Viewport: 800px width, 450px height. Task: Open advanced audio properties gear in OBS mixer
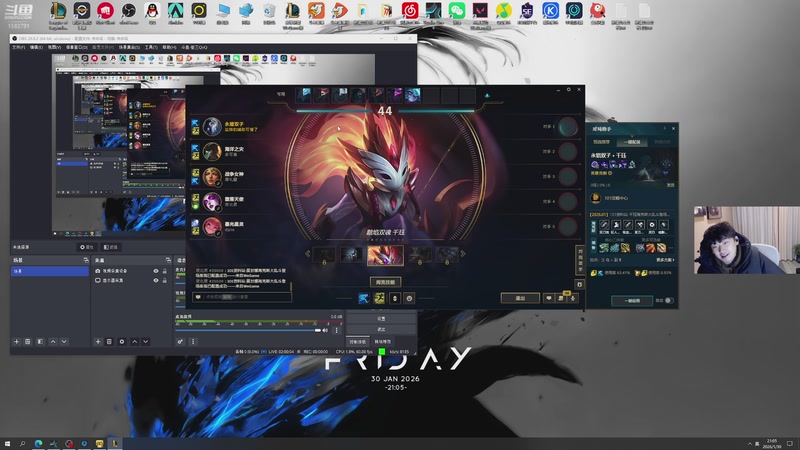click(x=180, y=341)
